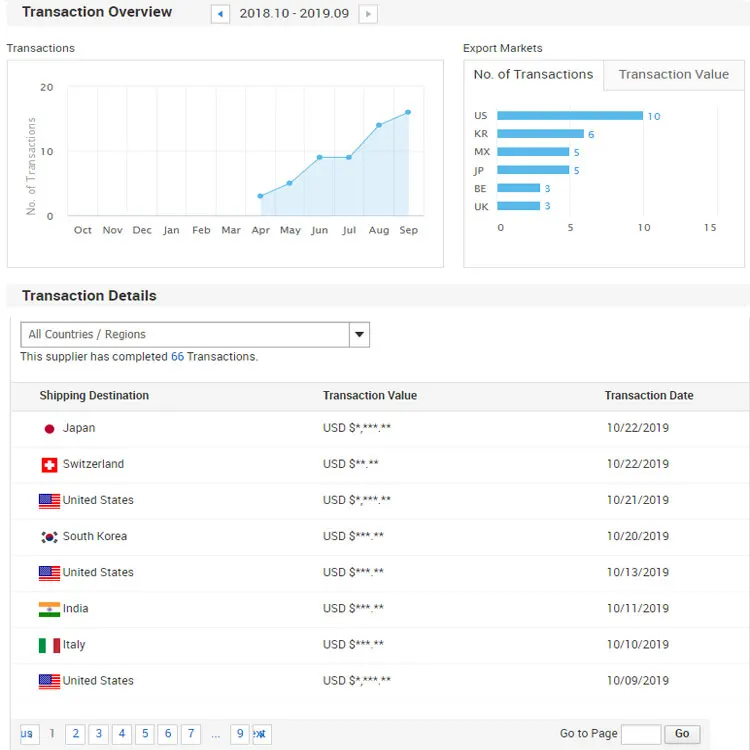Click the 66 transactions count link

[x=177, y=357]
